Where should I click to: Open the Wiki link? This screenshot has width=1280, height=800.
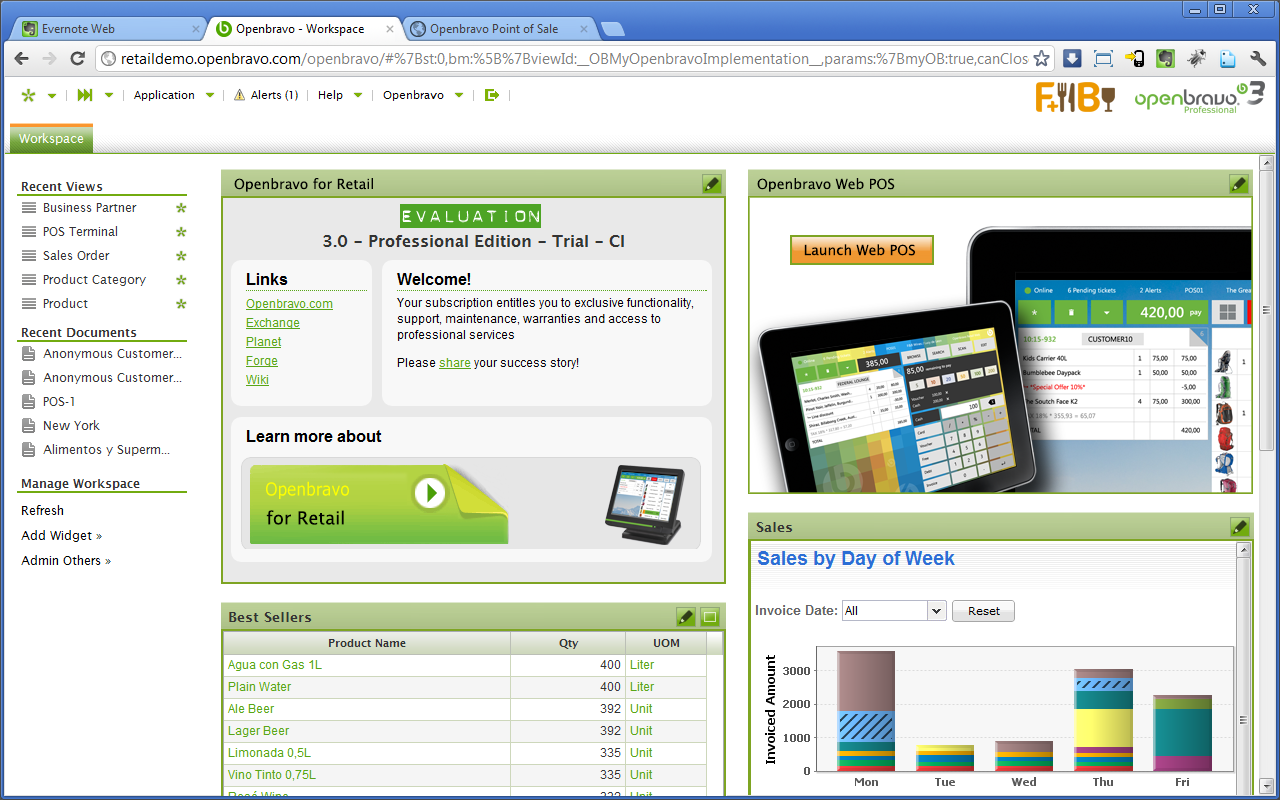pyautogui.click(x=257, y=380)
